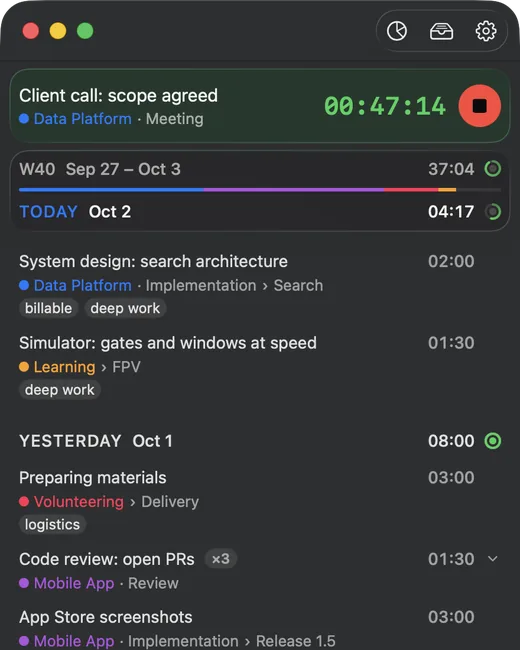Click the running time 00:47:14
This screenshot has height=650, width=520.
[385, 106]
